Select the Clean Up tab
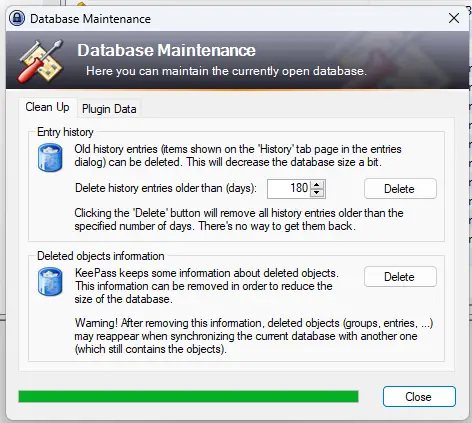Screen dimensions: 472x423 tap(47, 107)
